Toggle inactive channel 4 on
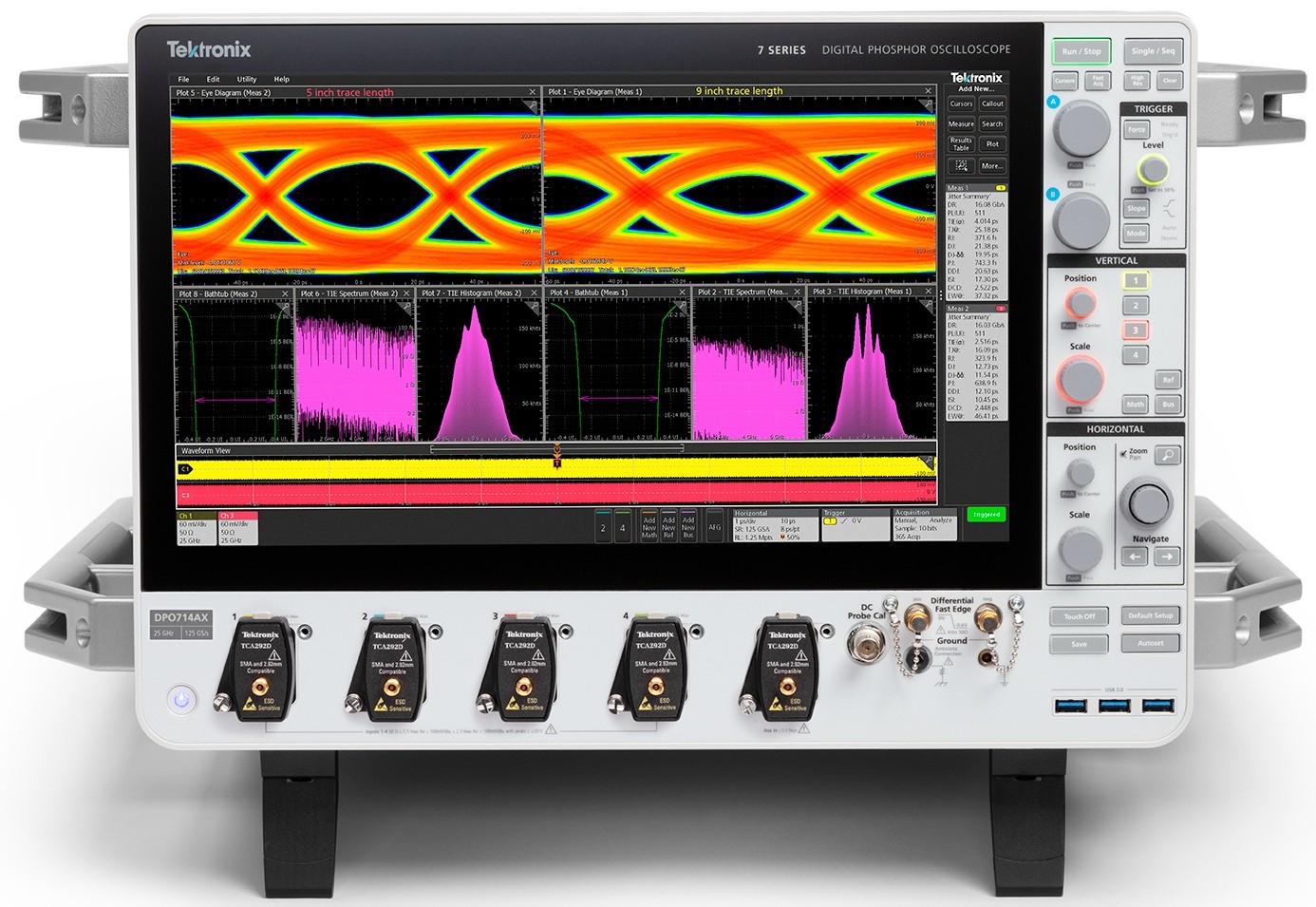Screen dimensions: 1316x907 point(623,528)
